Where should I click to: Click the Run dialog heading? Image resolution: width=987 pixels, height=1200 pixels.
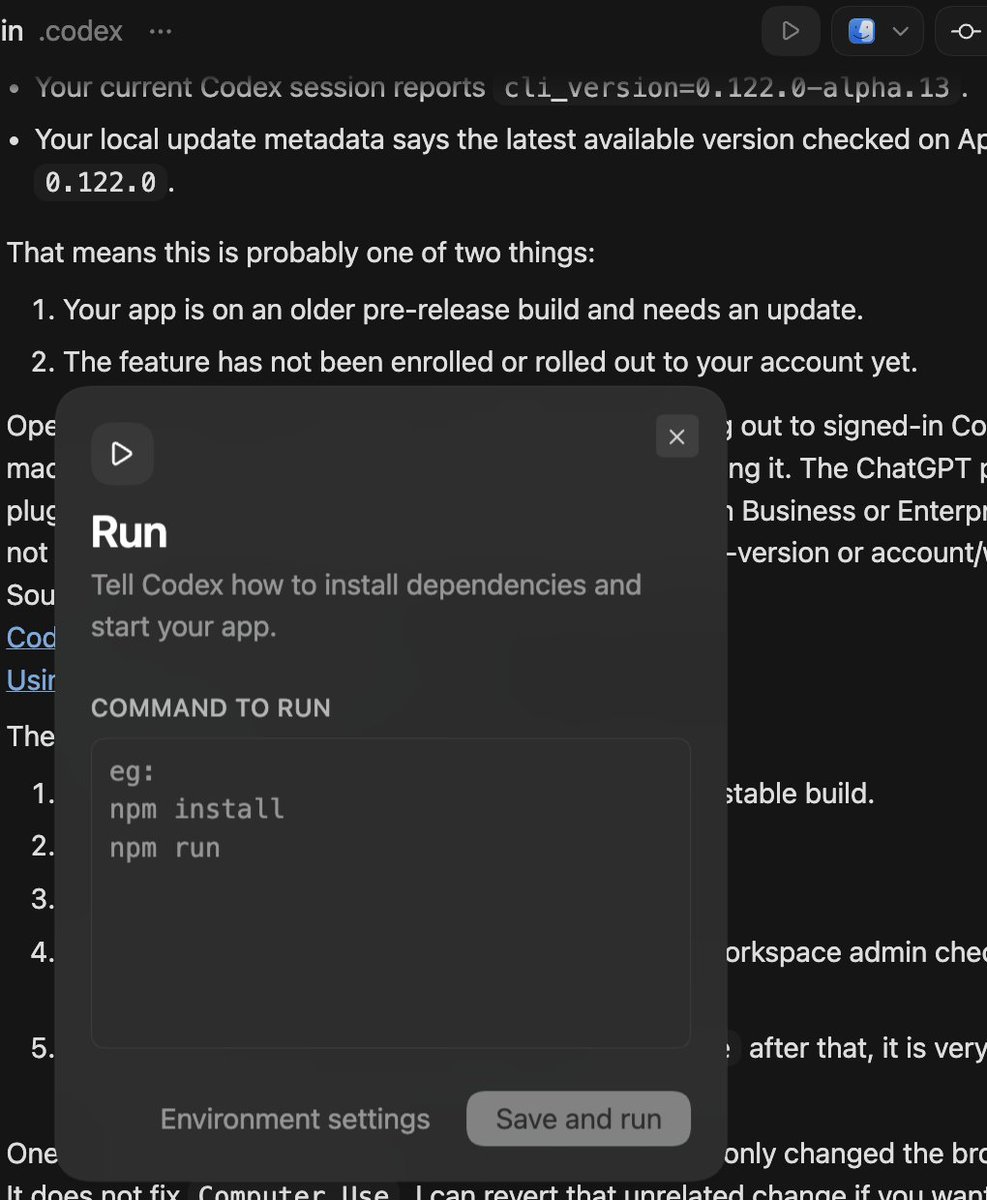pos(129,532)
